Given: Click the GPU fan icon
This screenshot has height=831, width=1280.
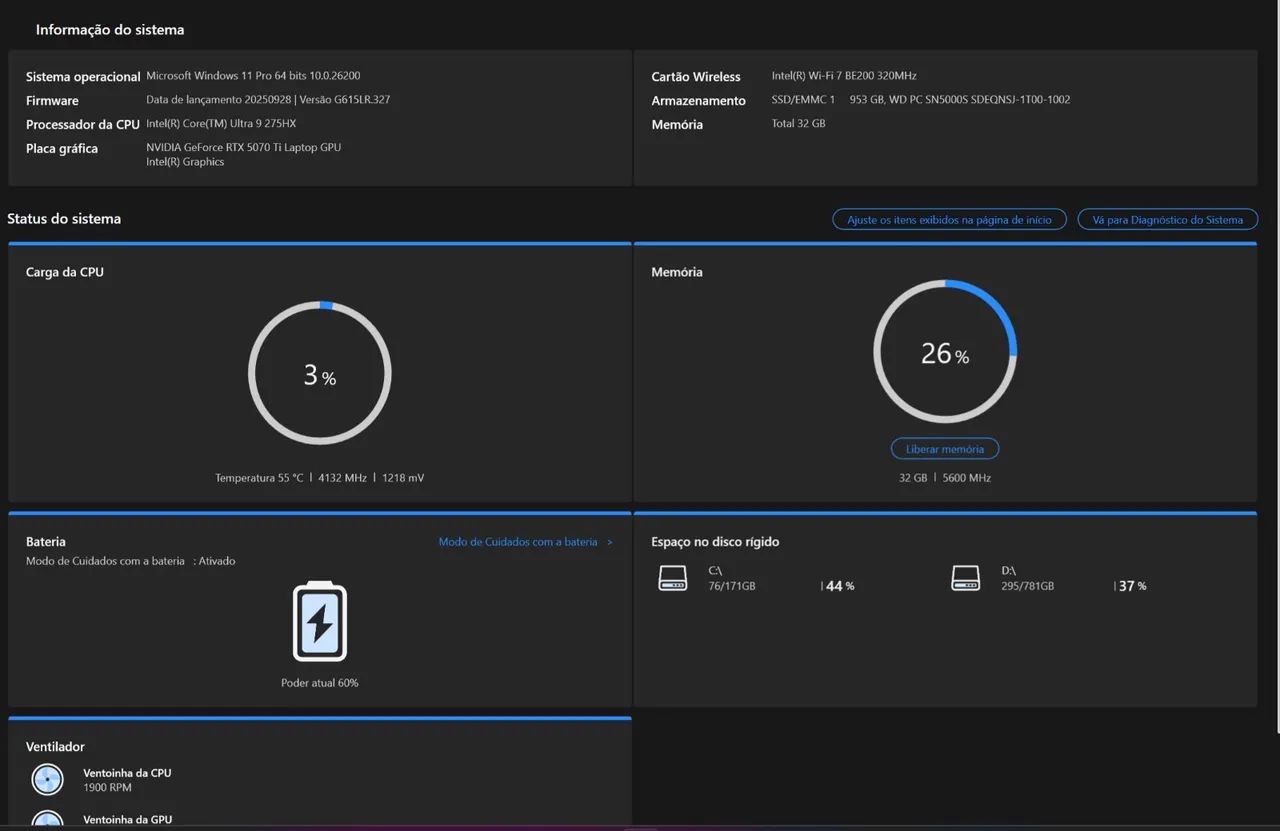Looking at the screenshot, I should click(47, 820).
